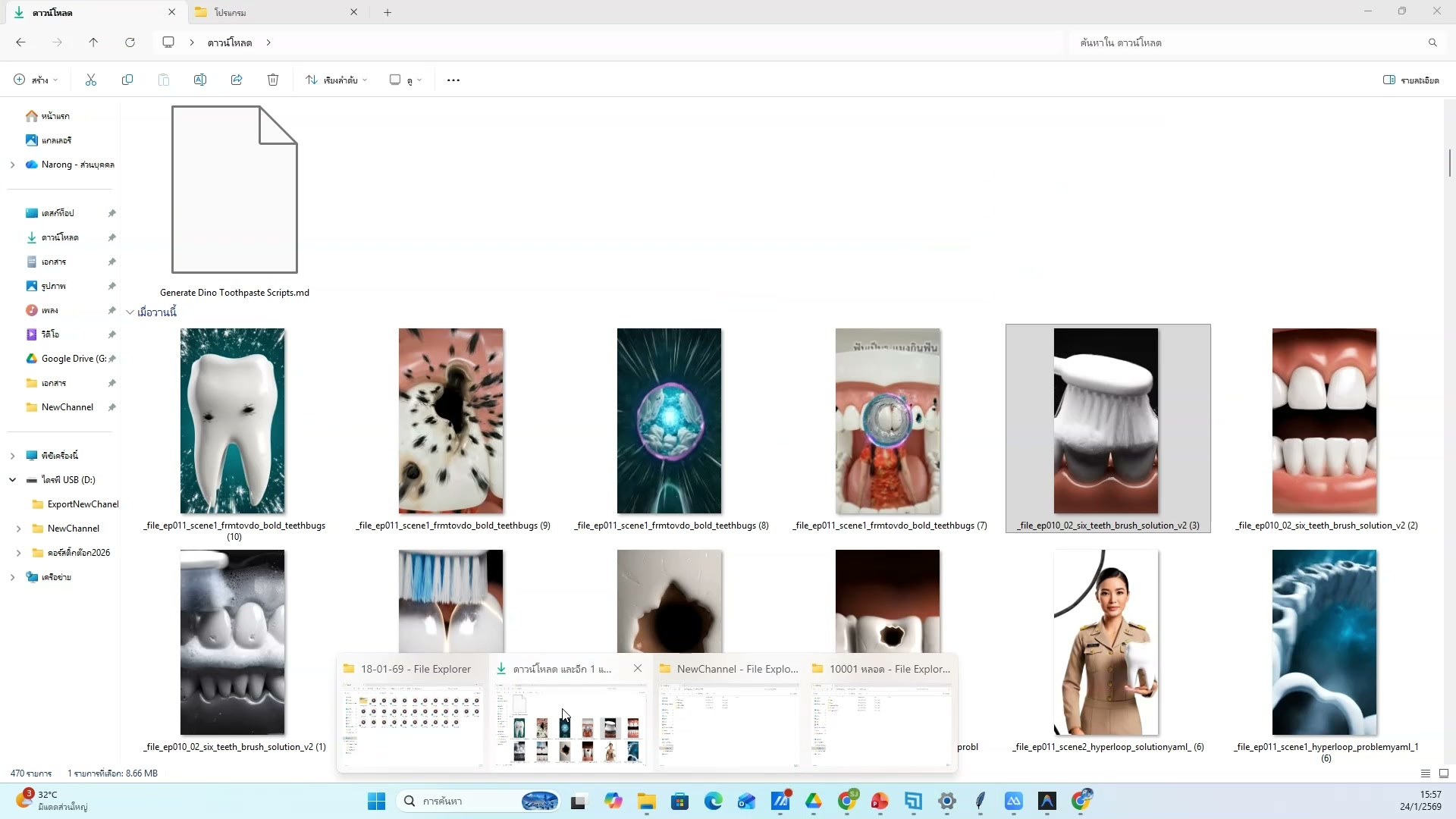The width and height of the screenshot is (1456, 819).
Task: Switch to thumbnail view in status bar
Action: tap(1444, 773)
